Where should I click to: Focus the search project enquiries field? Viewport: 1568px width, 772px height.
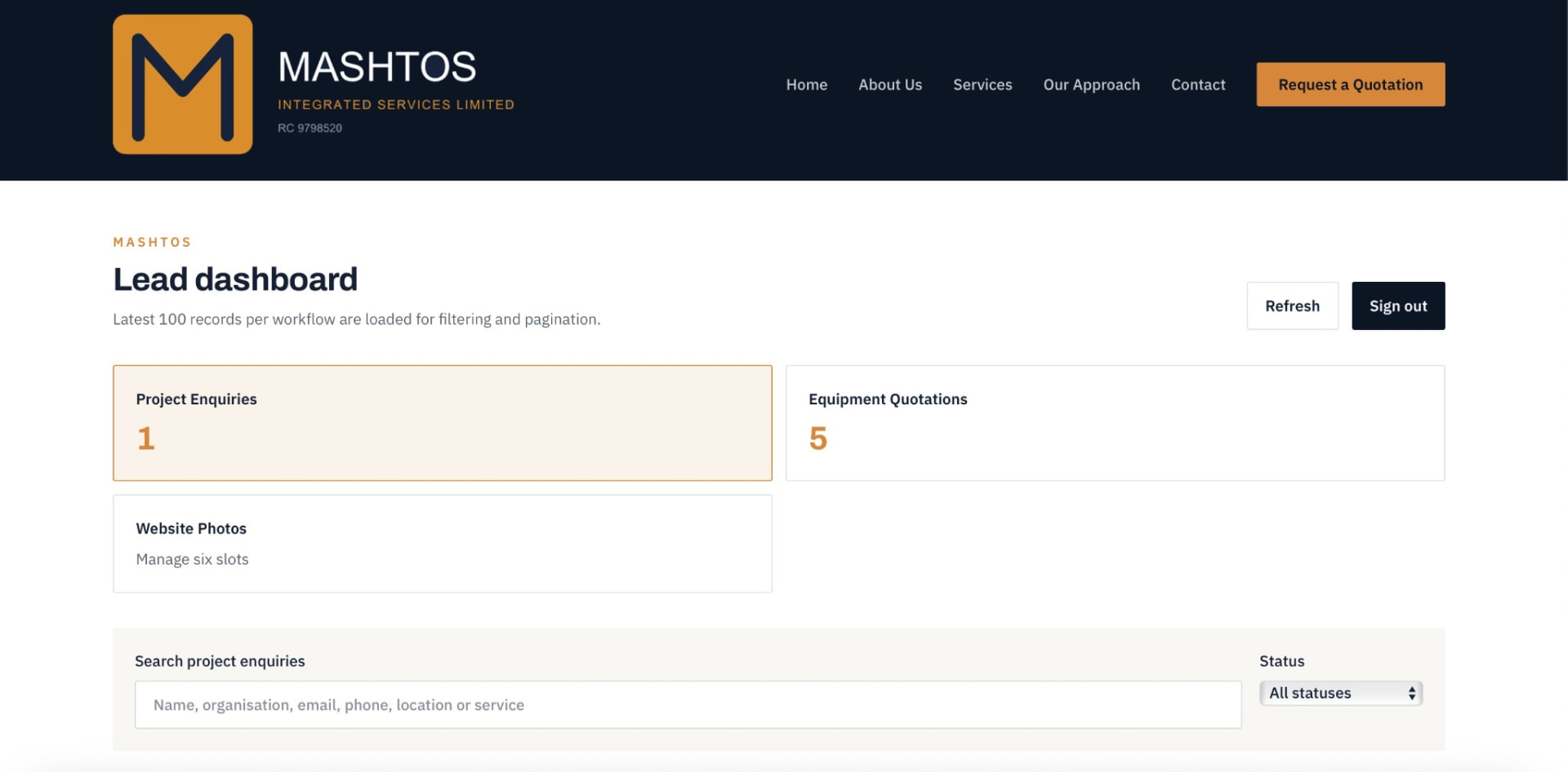tap(688, 704)
